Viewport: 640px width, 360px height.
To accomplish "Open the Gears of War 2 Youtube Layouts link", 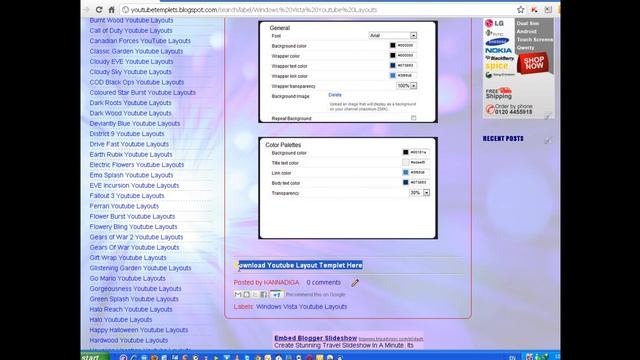I will tap(136, 237).
